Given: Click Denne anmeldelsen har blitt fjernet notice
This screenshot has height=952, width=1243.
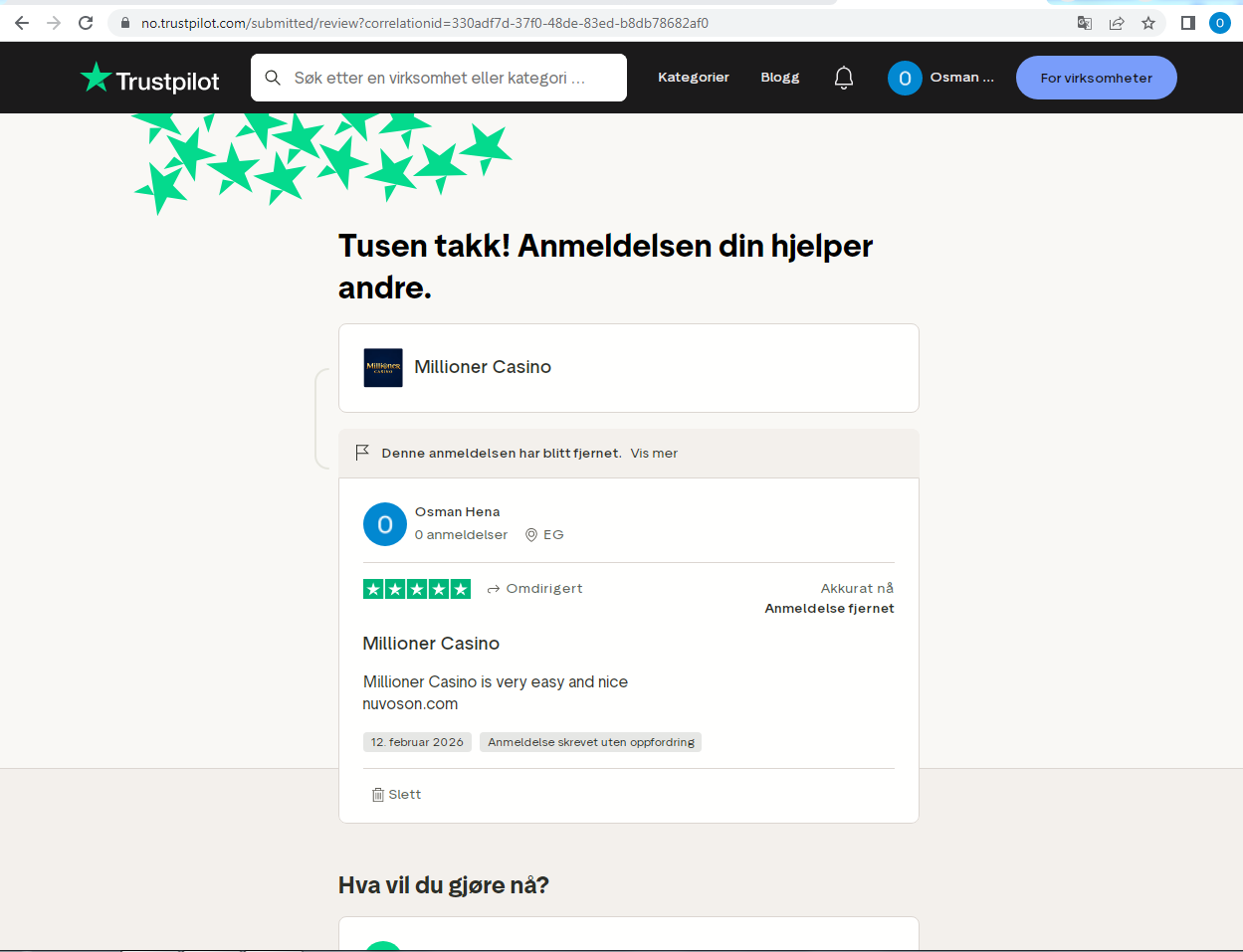Looking at the screenshot, I should click(x=502, y=454).
